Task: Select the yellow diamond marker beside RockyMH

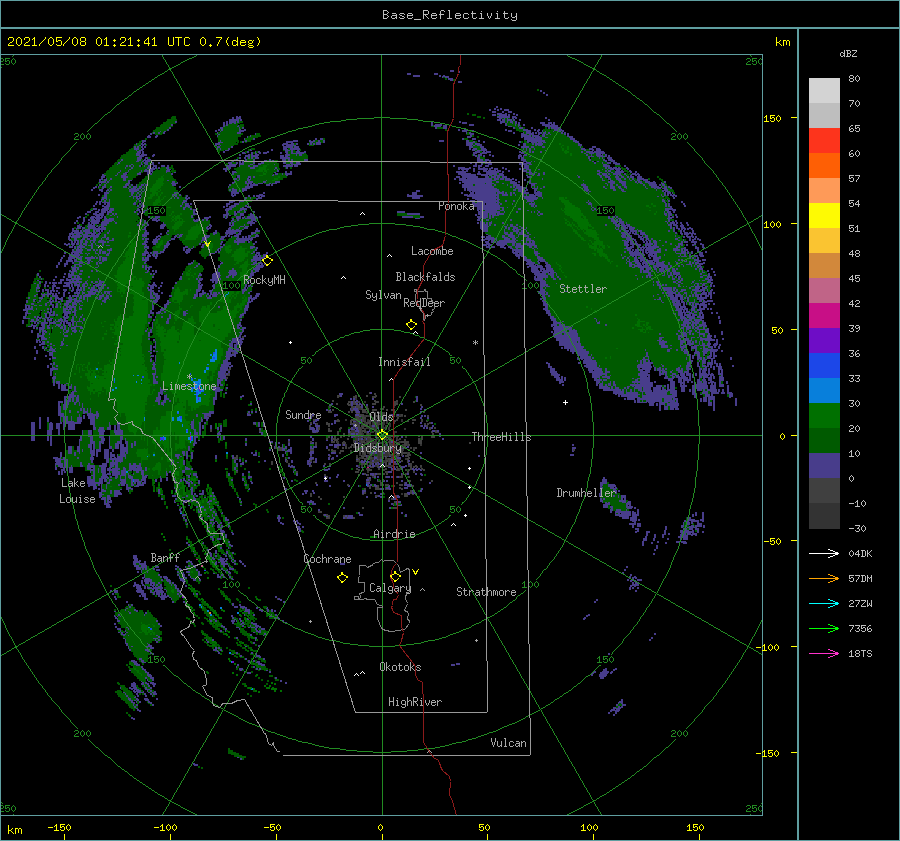Action: click(267, 261)
